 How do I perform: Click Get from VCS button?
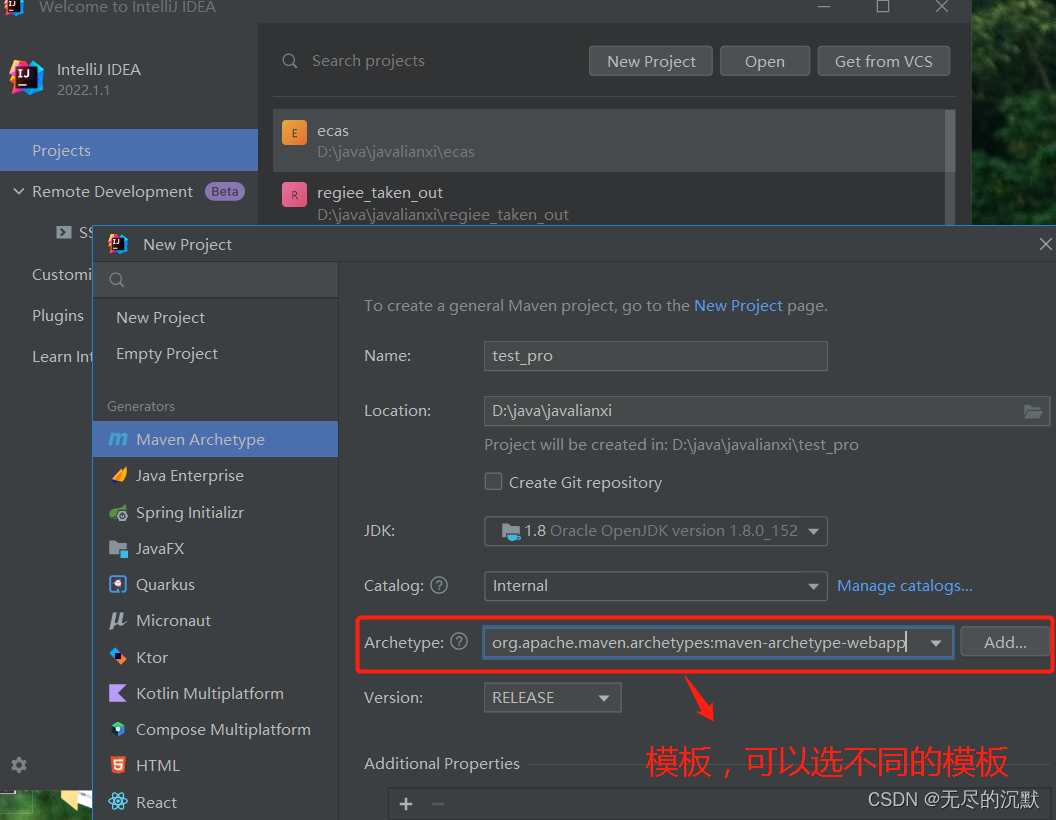(x=884, y=61)
